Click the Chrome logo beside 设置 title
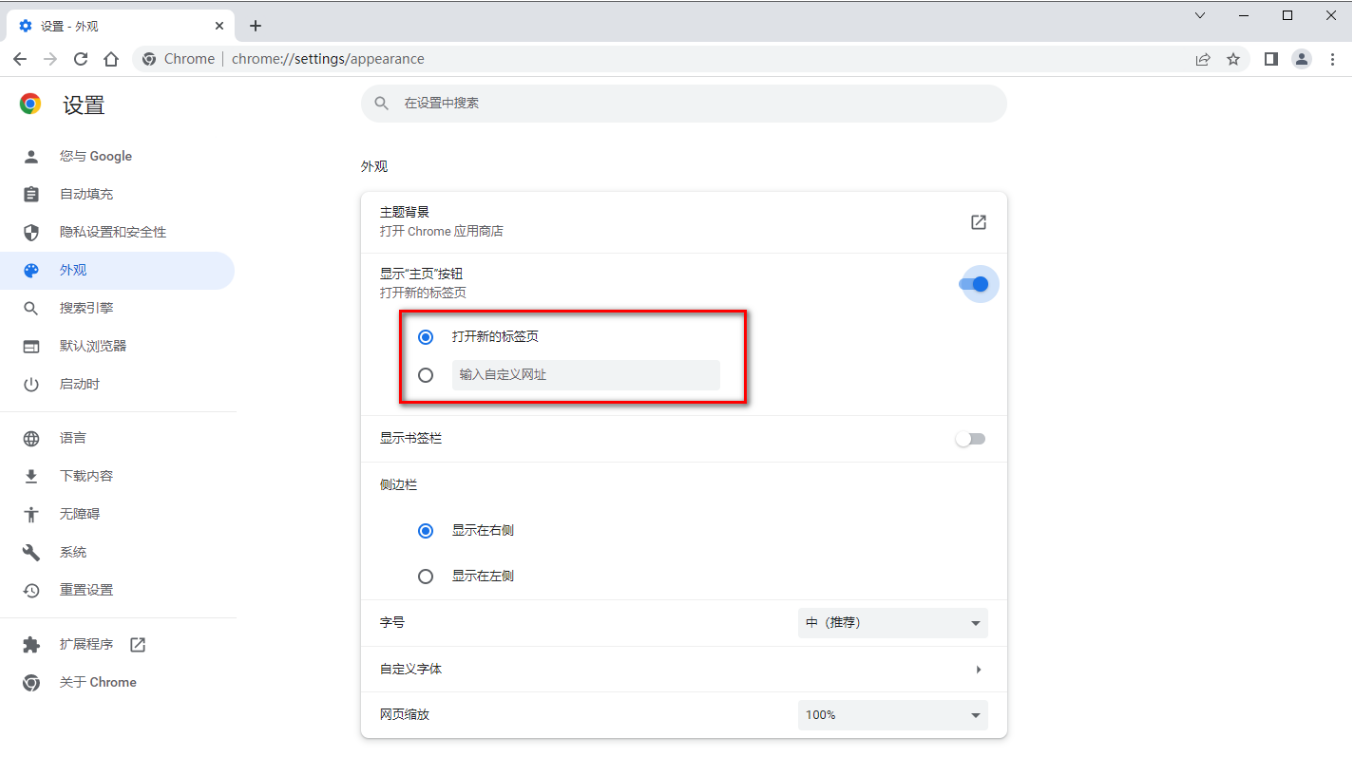This screenshot has height=768, width=1352. [x=31, y=104]
